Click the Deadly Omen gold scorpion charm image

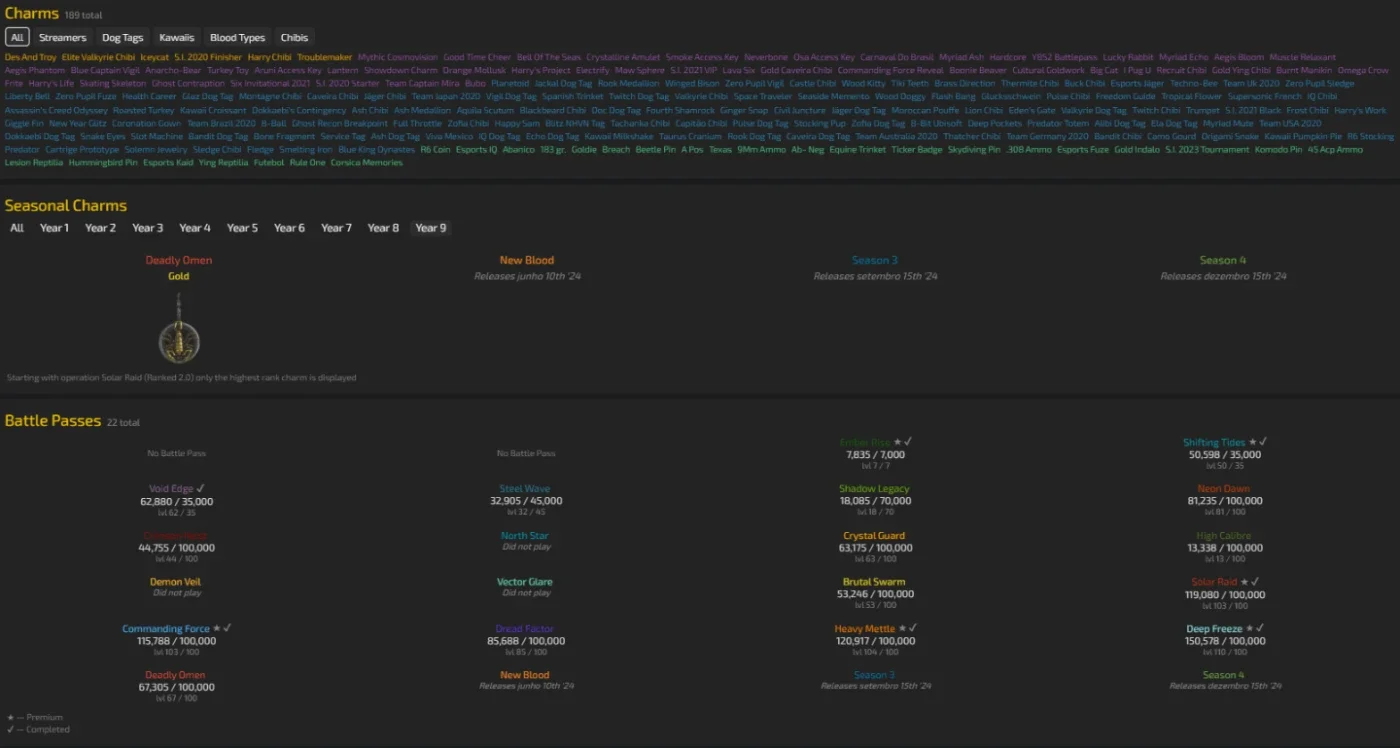coord(179,330)
